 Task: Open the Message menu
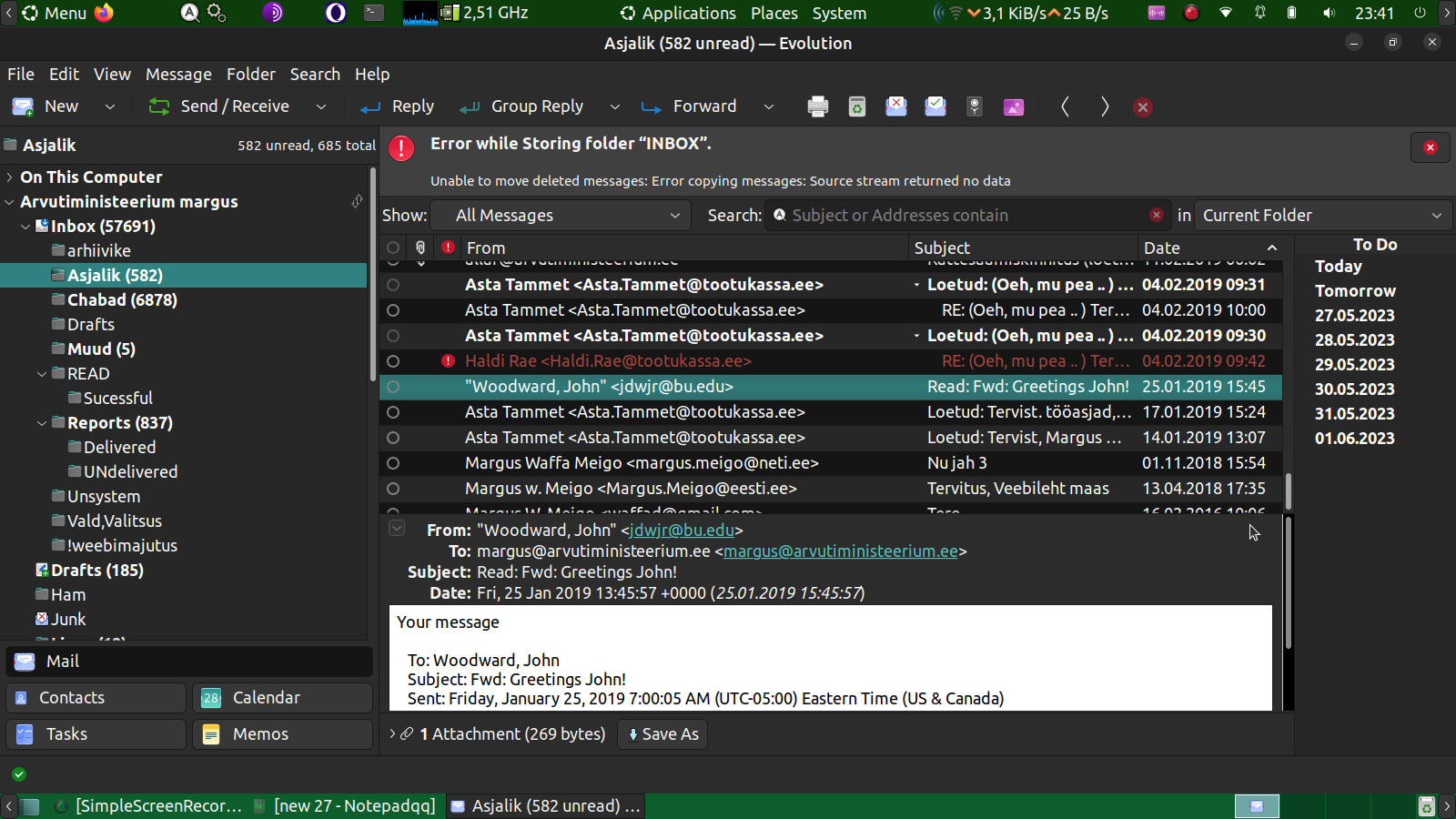[178, 75]
